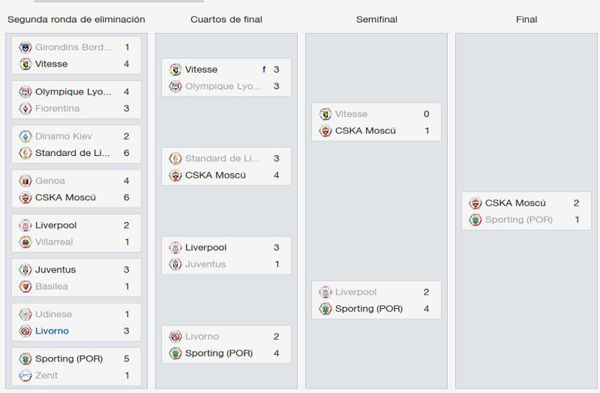
Task: Open the Liverpool vs Juventus quarter-final match
Action: (226, 256)
